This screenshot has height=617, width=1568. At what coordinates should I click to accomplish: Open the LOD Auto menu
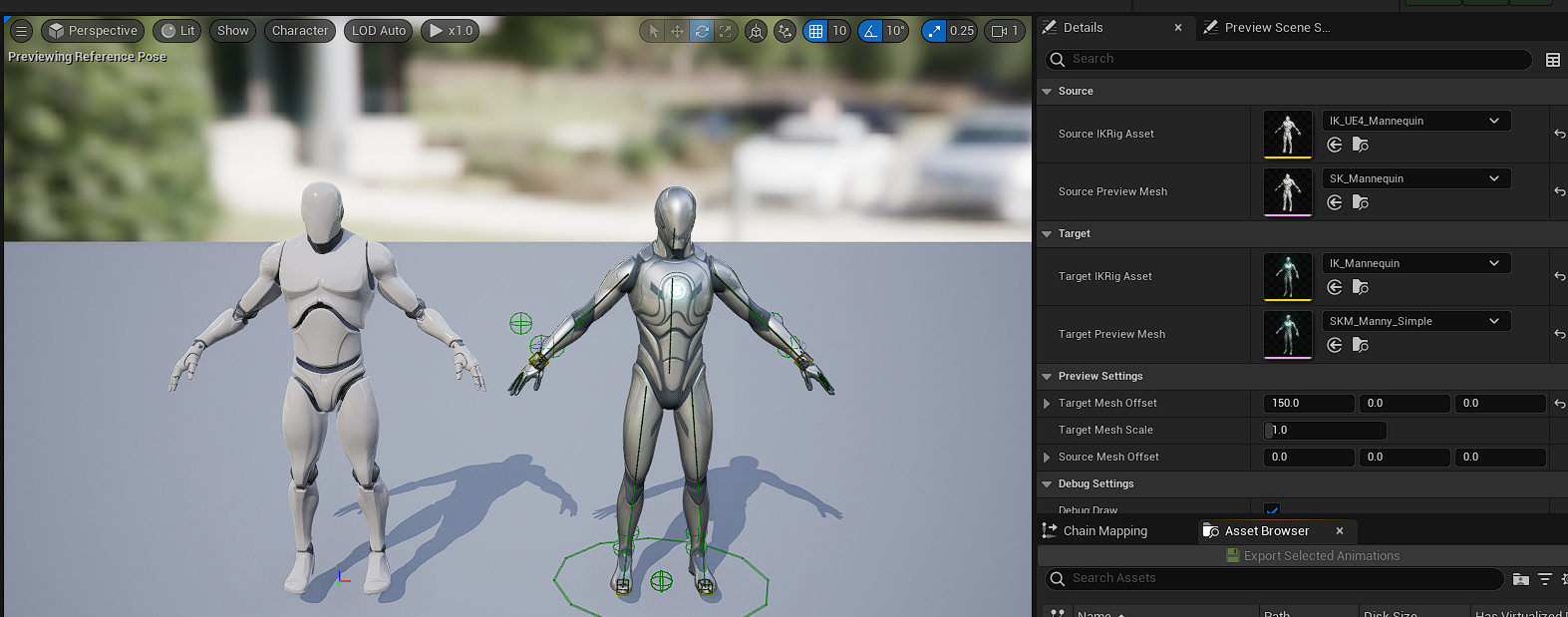click(379, 31)
